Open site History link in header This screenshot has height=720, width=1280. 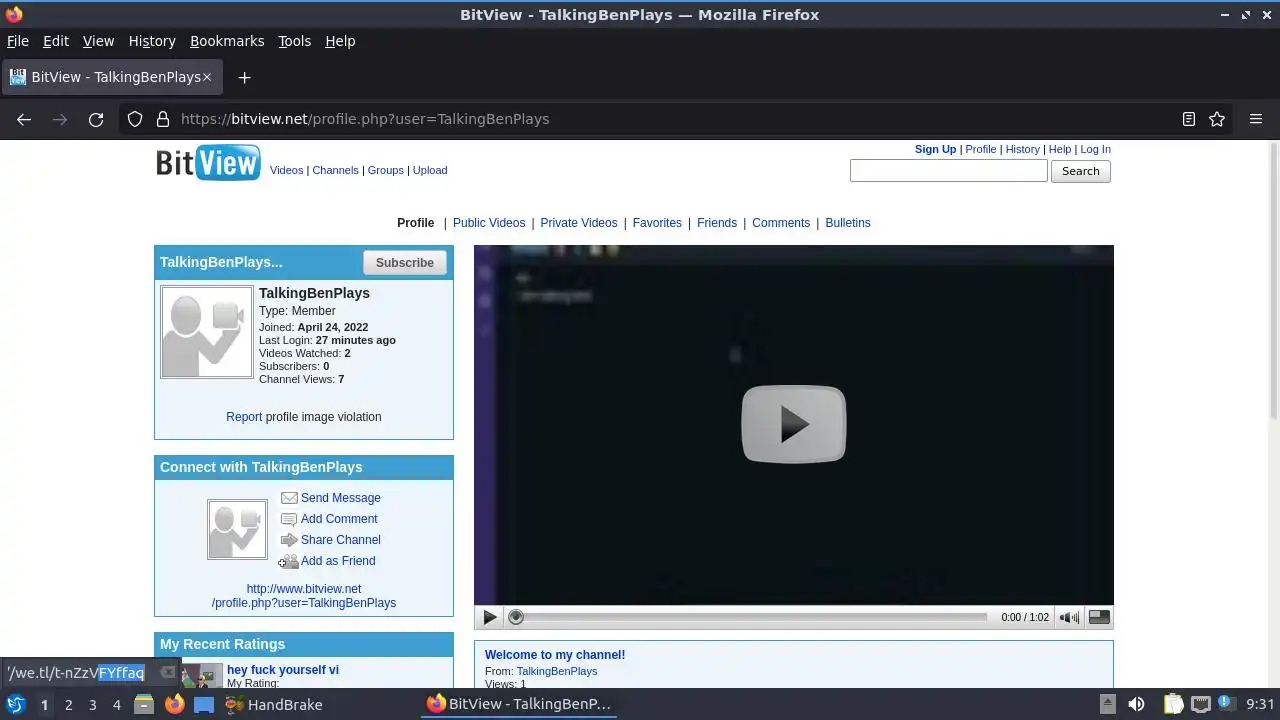[x=1022, y=149]
